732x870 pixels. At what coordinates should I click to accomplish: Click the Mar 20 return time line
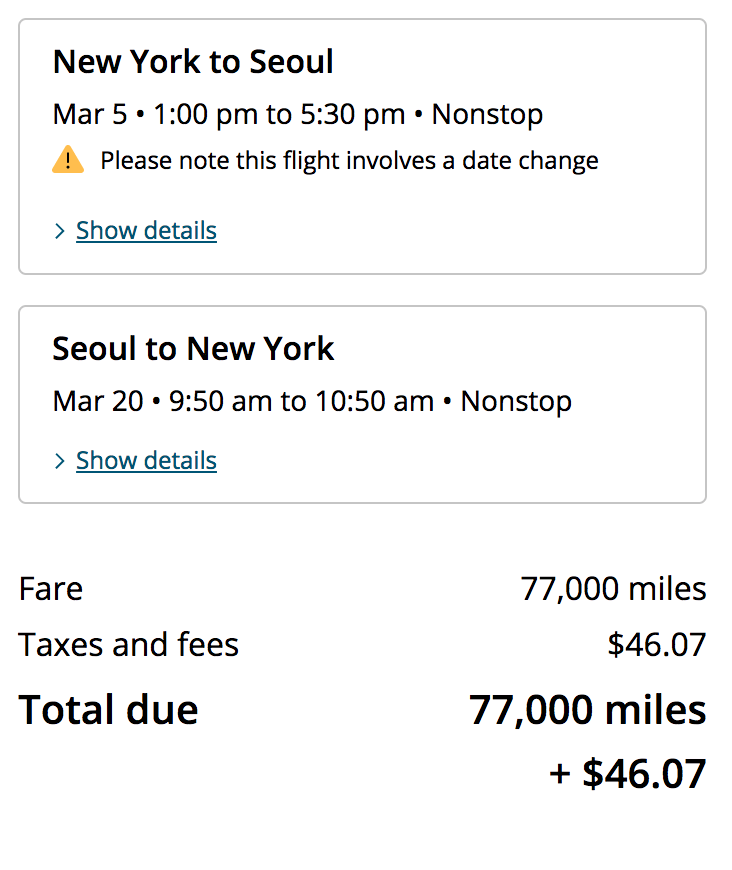pos(312,402)
